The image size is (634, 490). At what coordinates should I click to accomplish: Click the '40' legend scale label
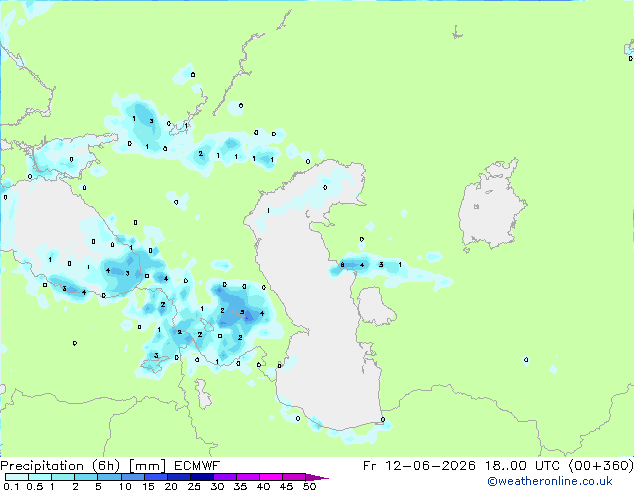coord(263,486)
